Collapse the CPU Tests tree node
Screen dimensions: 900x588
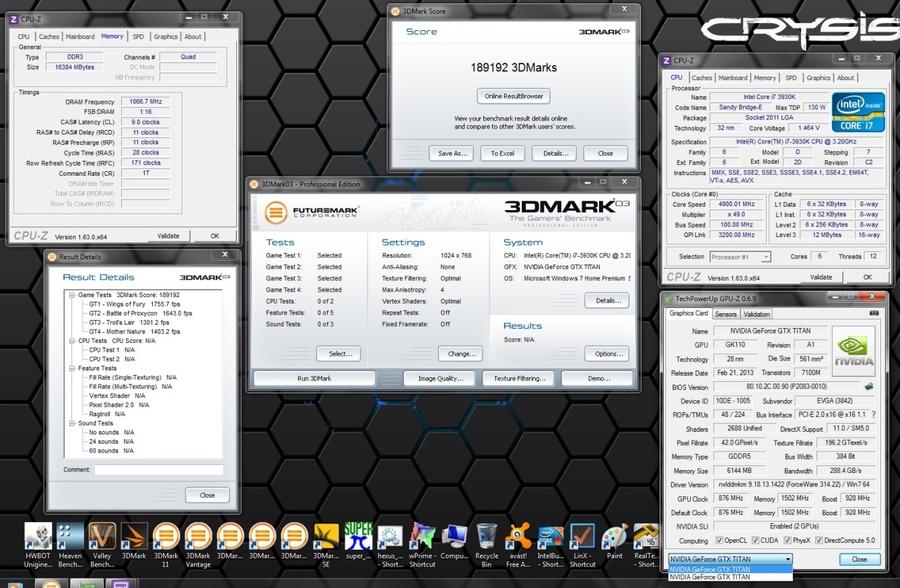[72, 341]
